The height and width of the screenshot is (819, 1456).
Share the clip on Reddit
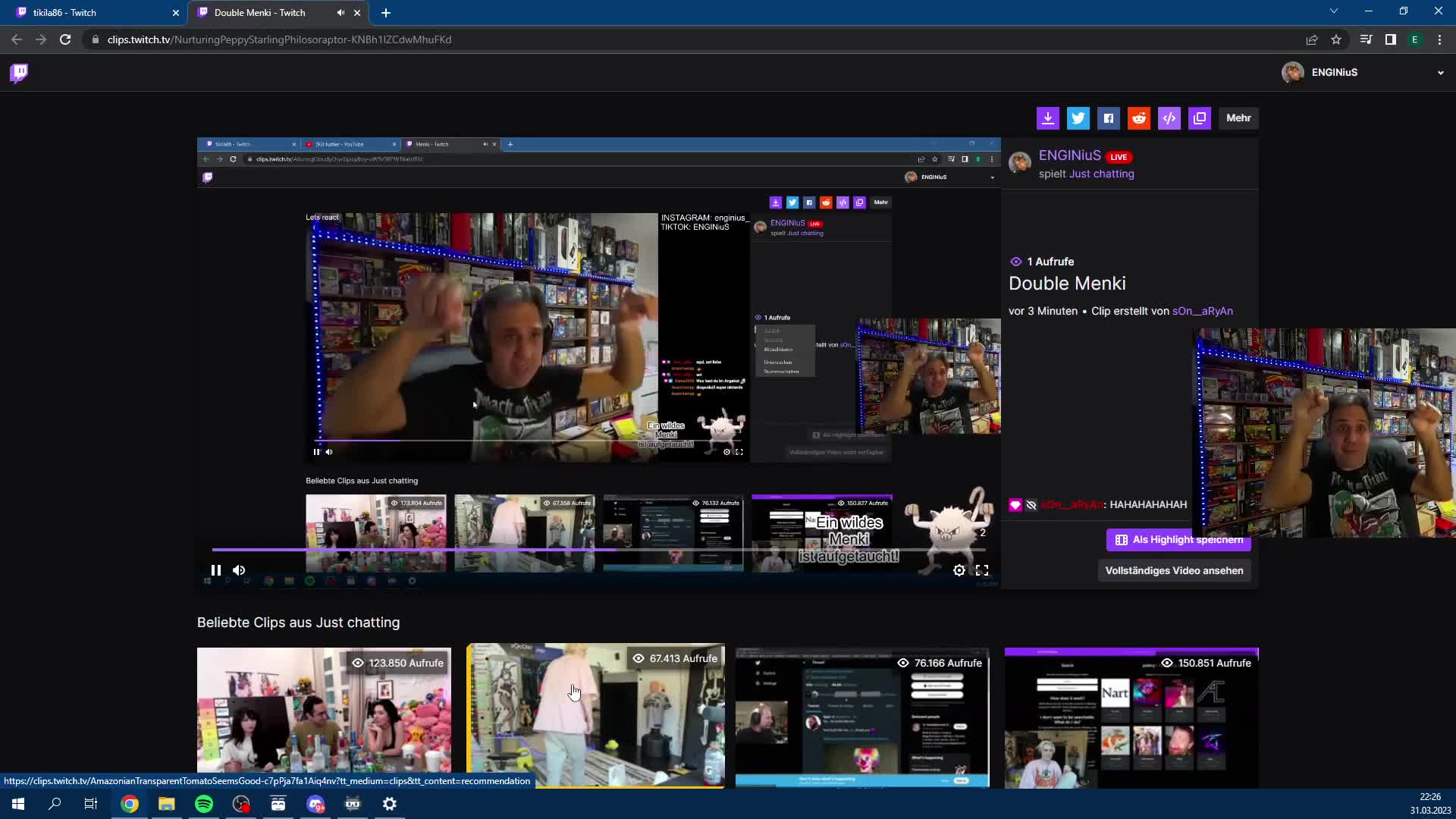(x=1139, y=118)
